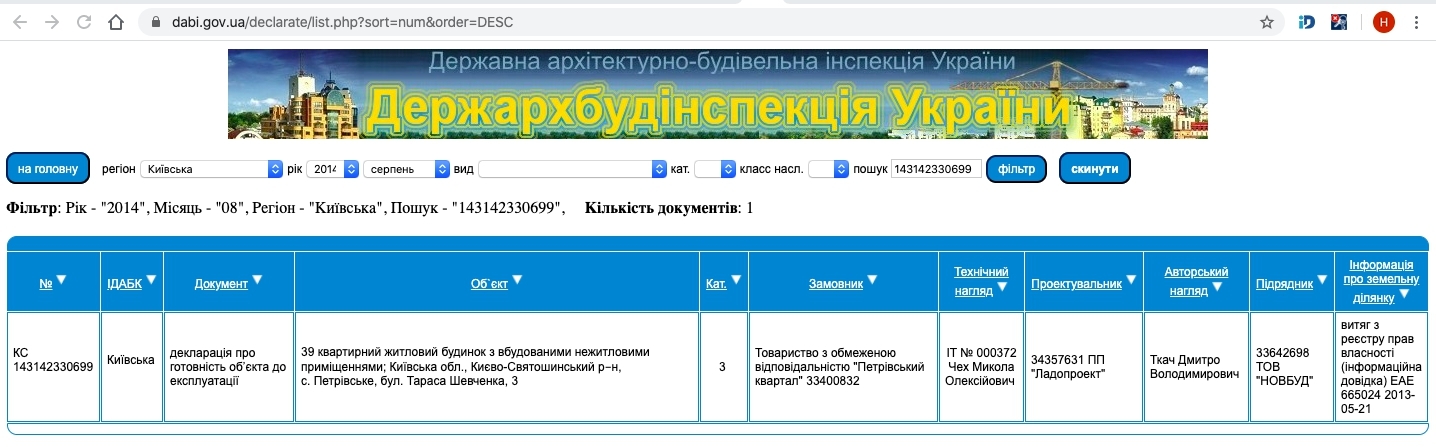
Task: Sort by № column header link
Action: click(46, 284)
